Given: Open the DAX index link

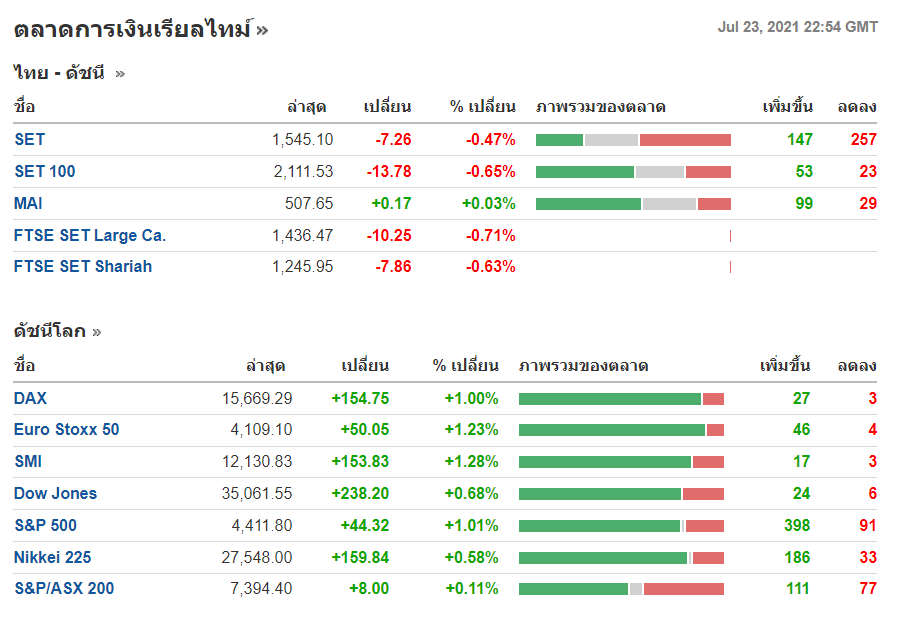Looking at the screenshot, I should 30,398.
